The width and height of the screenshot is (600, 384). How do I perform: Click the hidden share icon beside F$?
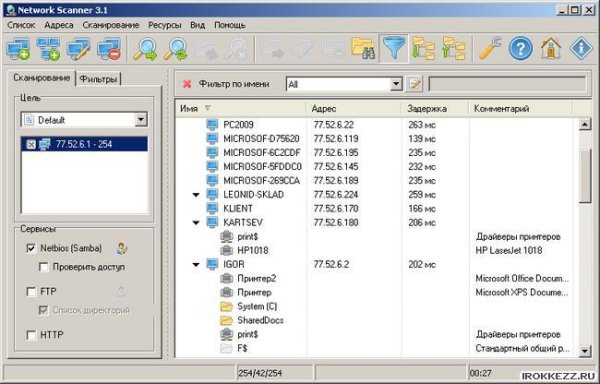click(227, 348)
